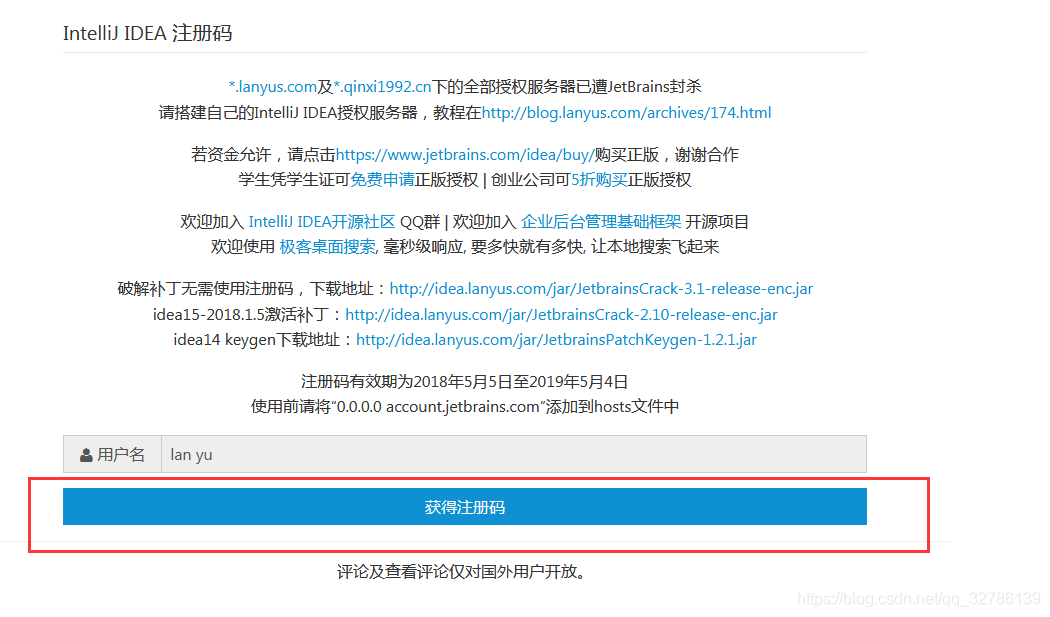Click the 获得注册码 button
Screen dimensions: 1050x617
click(465, 506)
